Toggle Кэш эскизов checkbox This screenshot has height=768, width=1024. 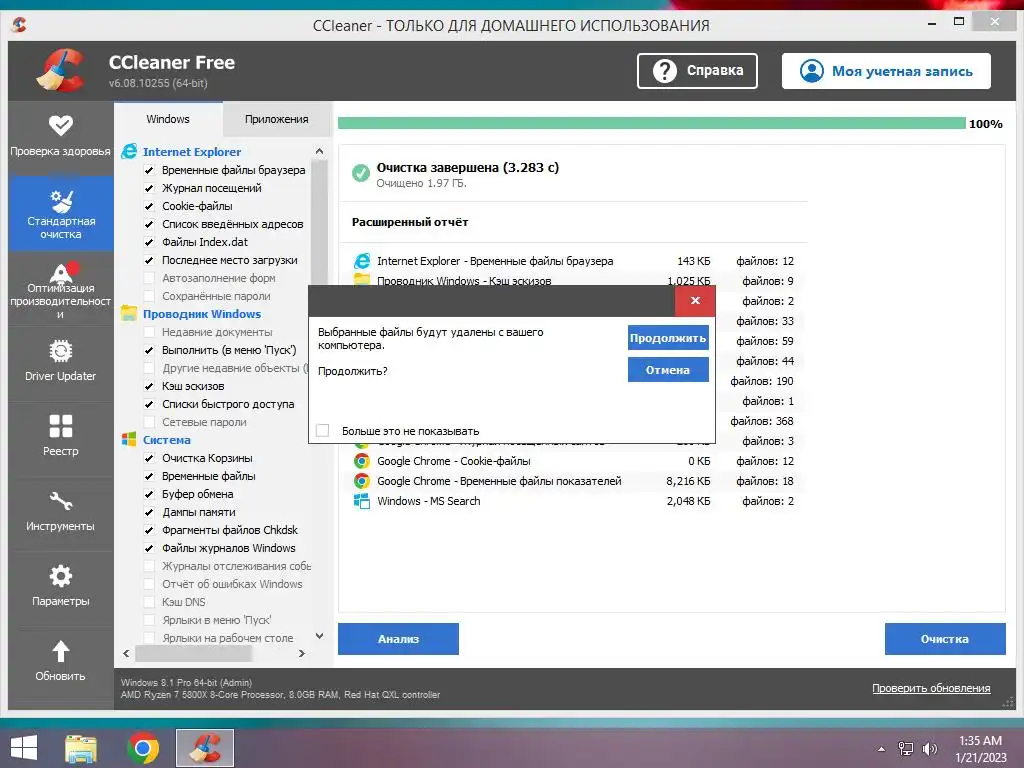pos(149,386)
